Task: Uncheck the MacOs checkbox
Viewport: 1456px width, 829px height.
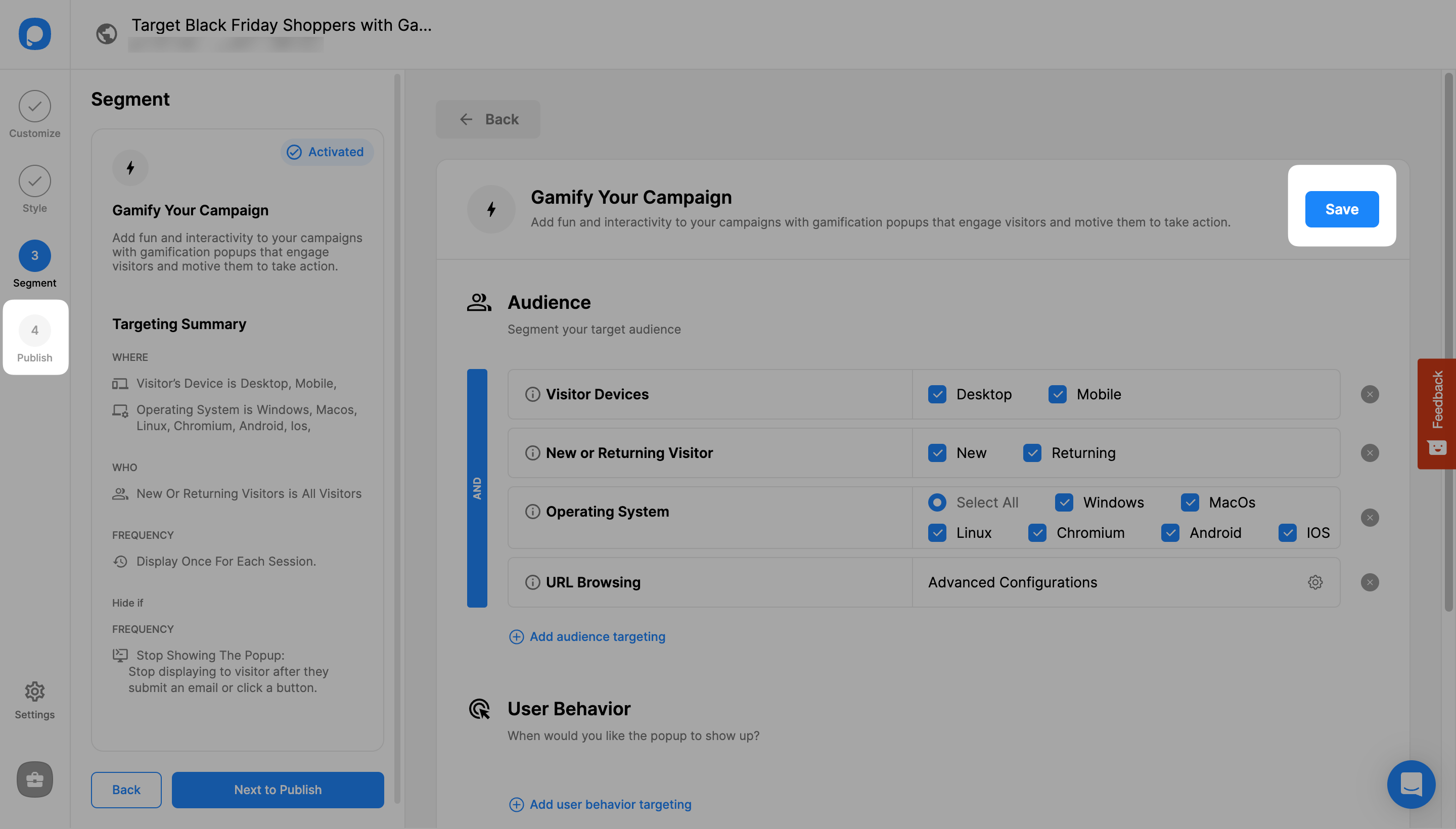Action: 1190,503
